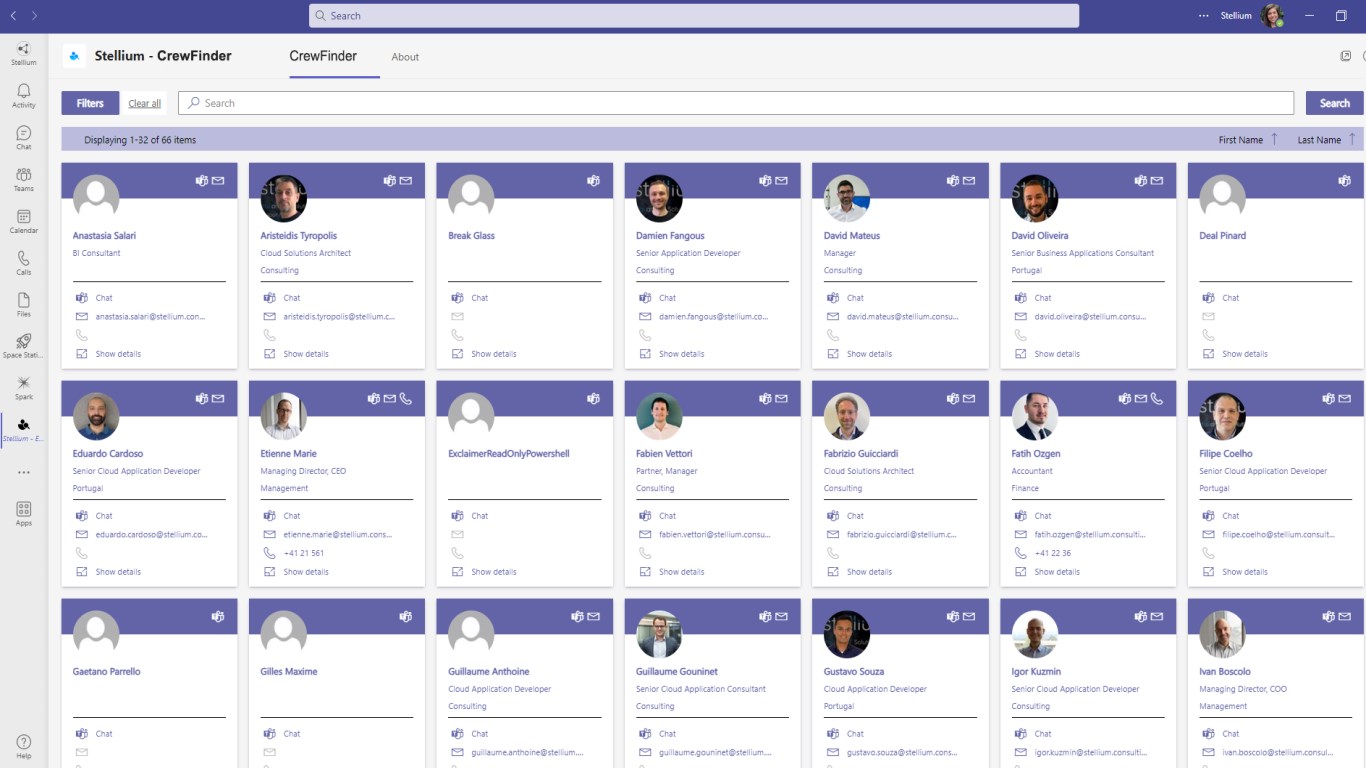Open Files in the sidebar
This screenshot has width=1366, height=768.
[x=24, y=305]
